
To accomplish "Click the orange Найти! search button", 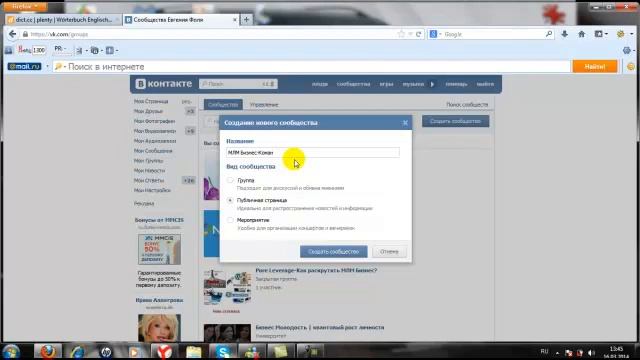I will pyautogui.click(x=595, y=67).
